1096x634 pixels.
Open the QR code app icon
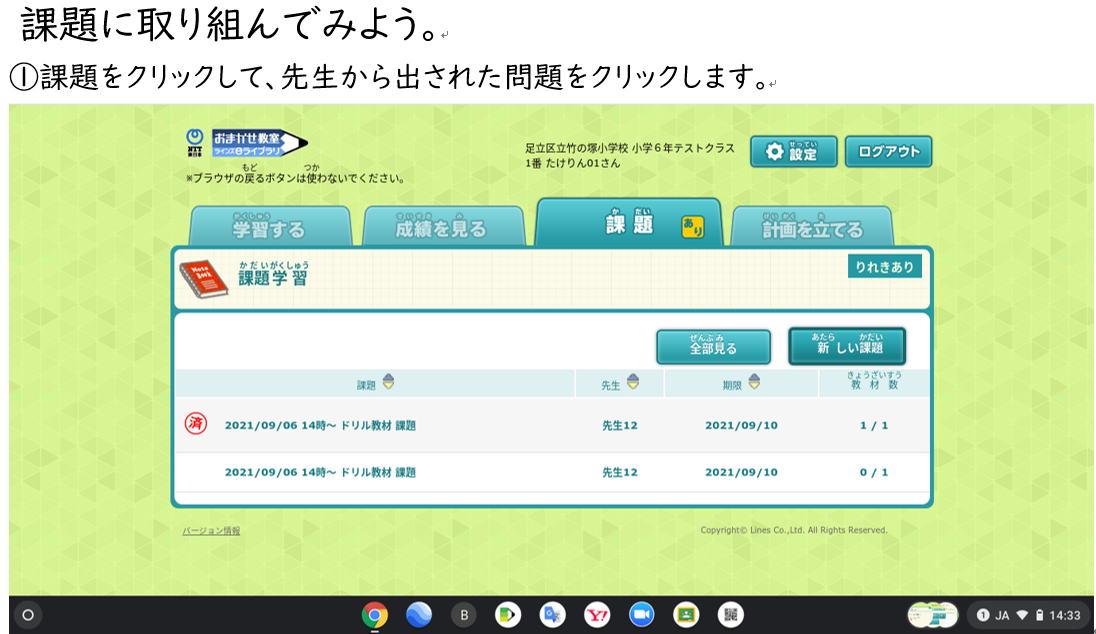point(730,616)
